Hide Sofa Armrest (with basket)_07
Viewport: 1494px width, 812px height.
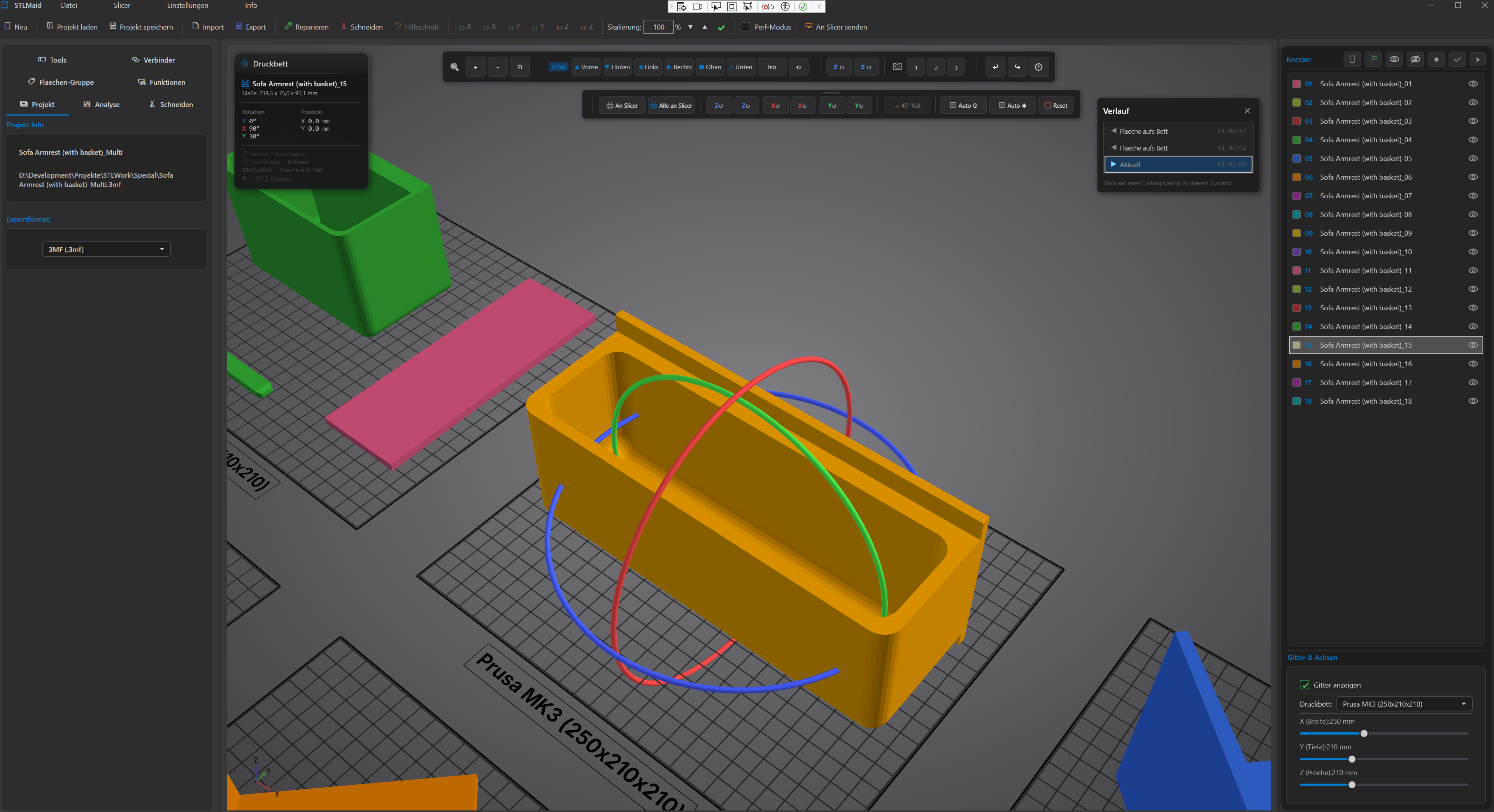point(1473,196)
